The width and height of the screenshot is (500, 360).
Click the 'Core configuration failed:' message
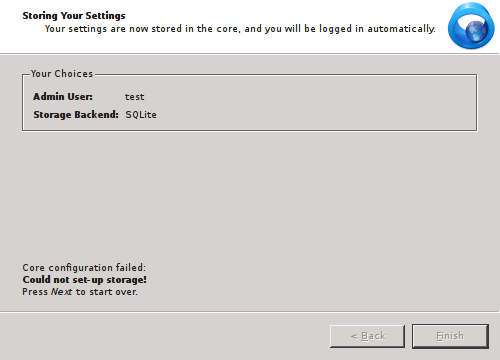(84, 268)
